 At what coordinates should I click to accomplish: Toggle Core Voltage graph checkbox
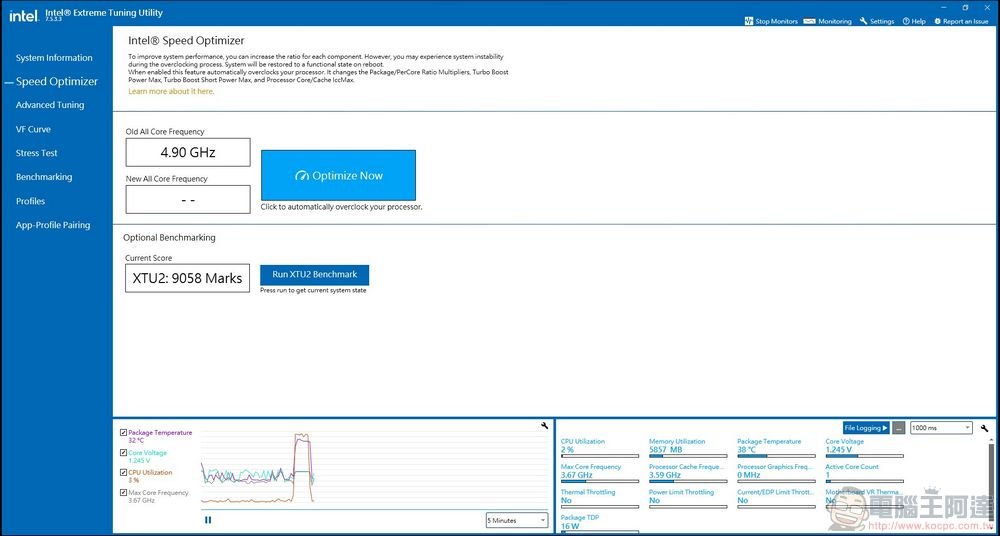click(124, 453)
